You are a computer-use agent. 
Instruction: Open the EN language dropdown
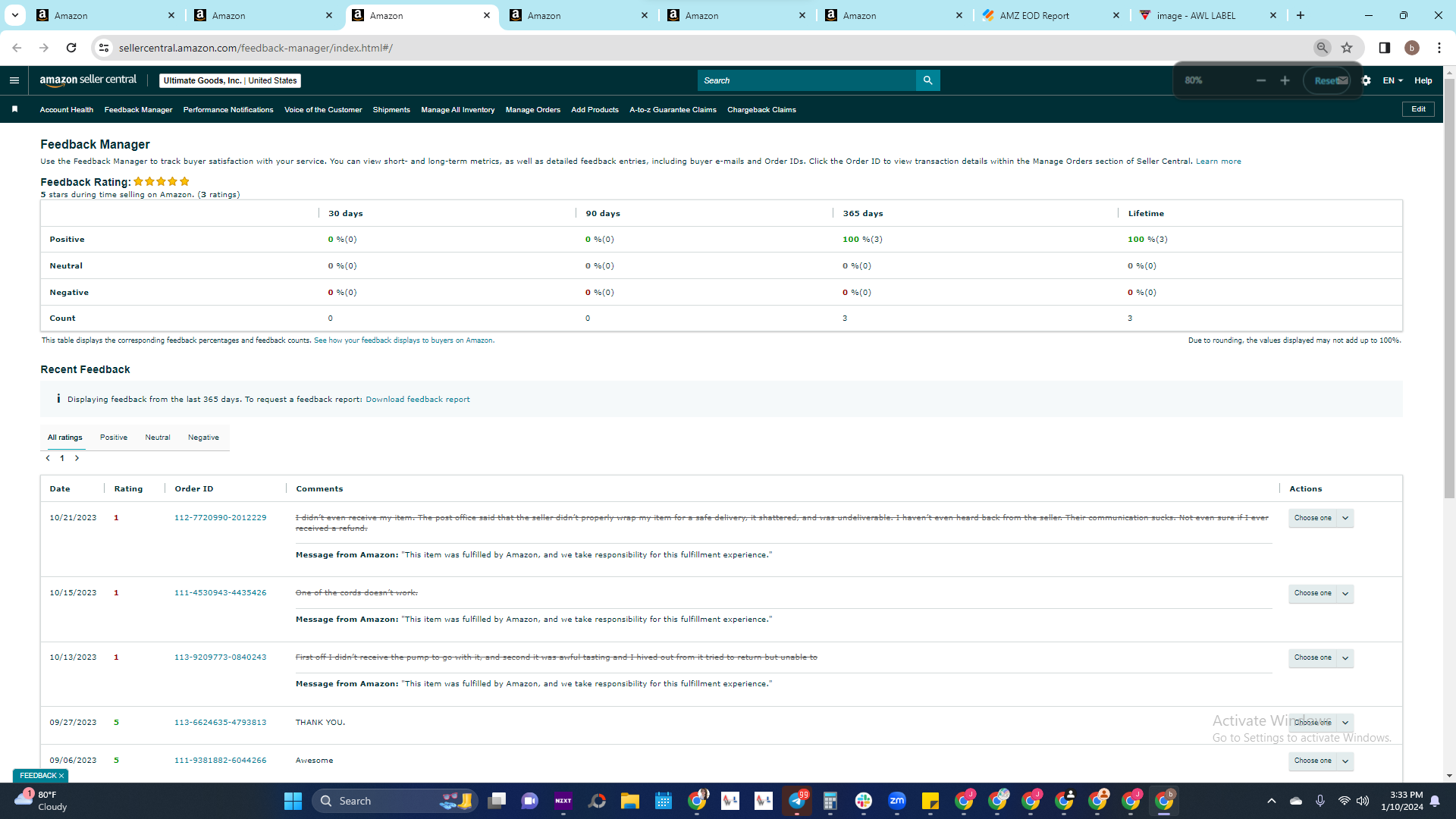pos(1392,80)
